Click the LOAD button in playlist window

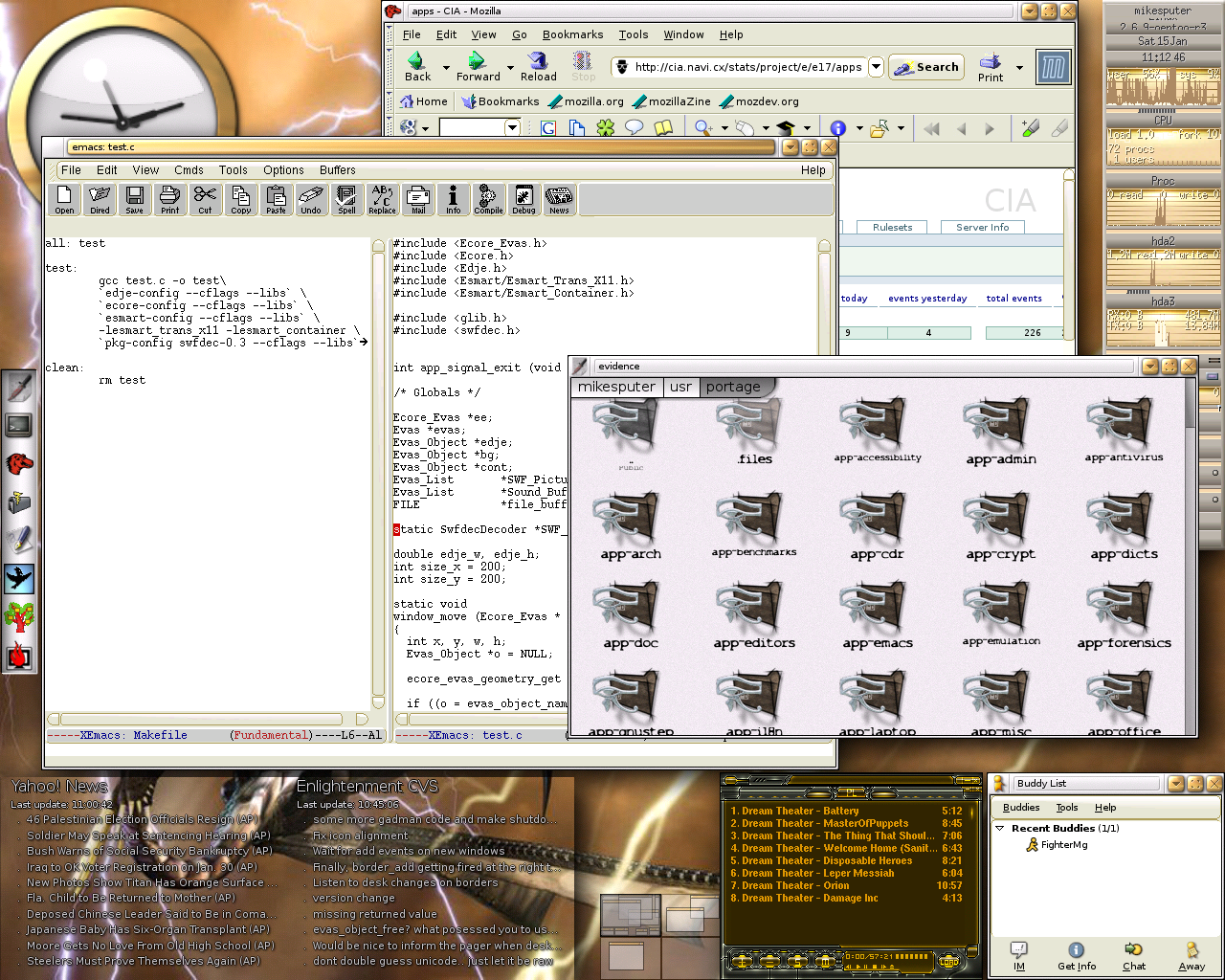(948, 960)
